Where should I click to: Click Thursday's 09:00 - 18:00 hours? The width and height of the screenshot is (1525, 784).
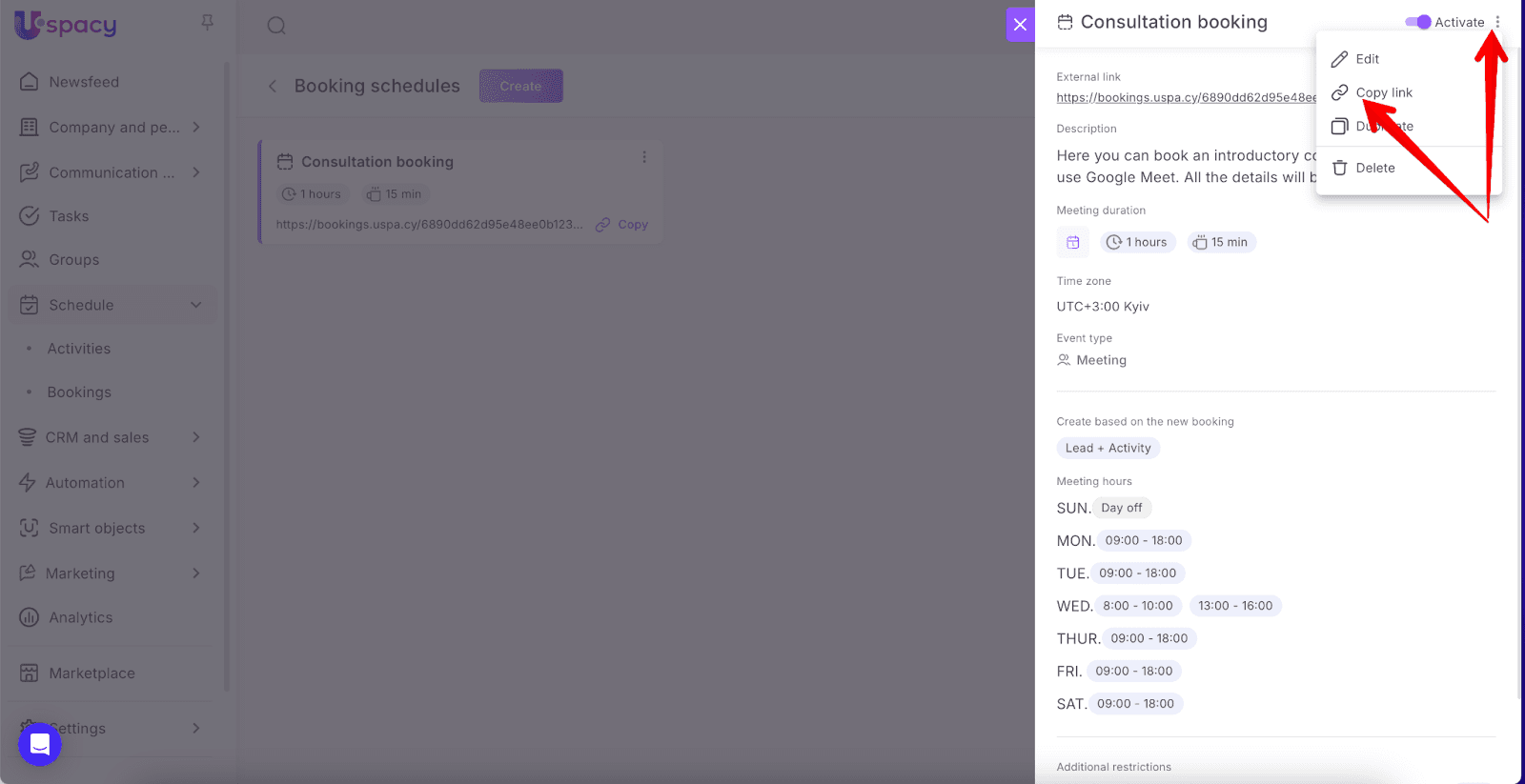tap(1149, 638)
